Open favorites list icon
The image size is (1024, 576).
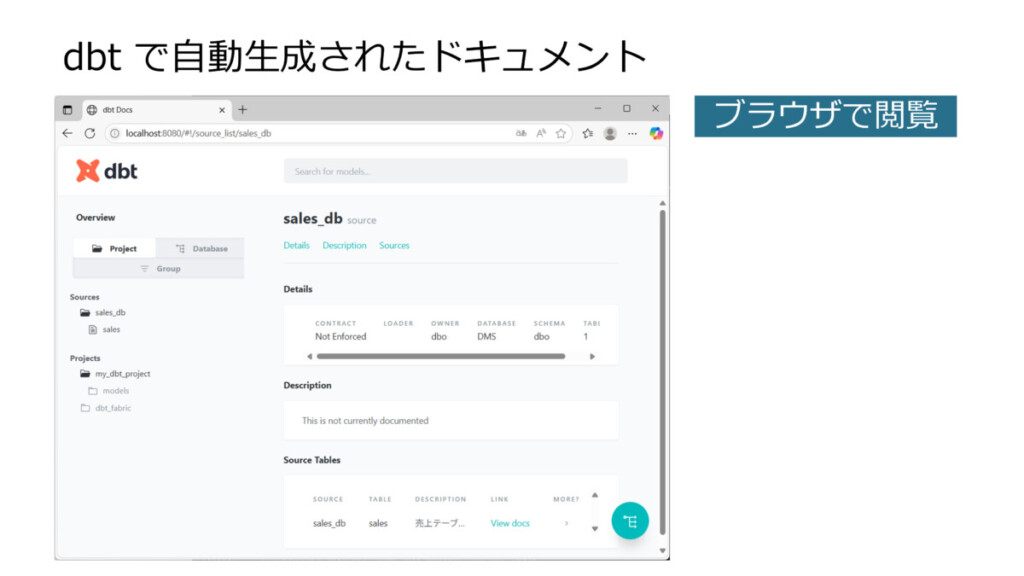tap(588, 133)
